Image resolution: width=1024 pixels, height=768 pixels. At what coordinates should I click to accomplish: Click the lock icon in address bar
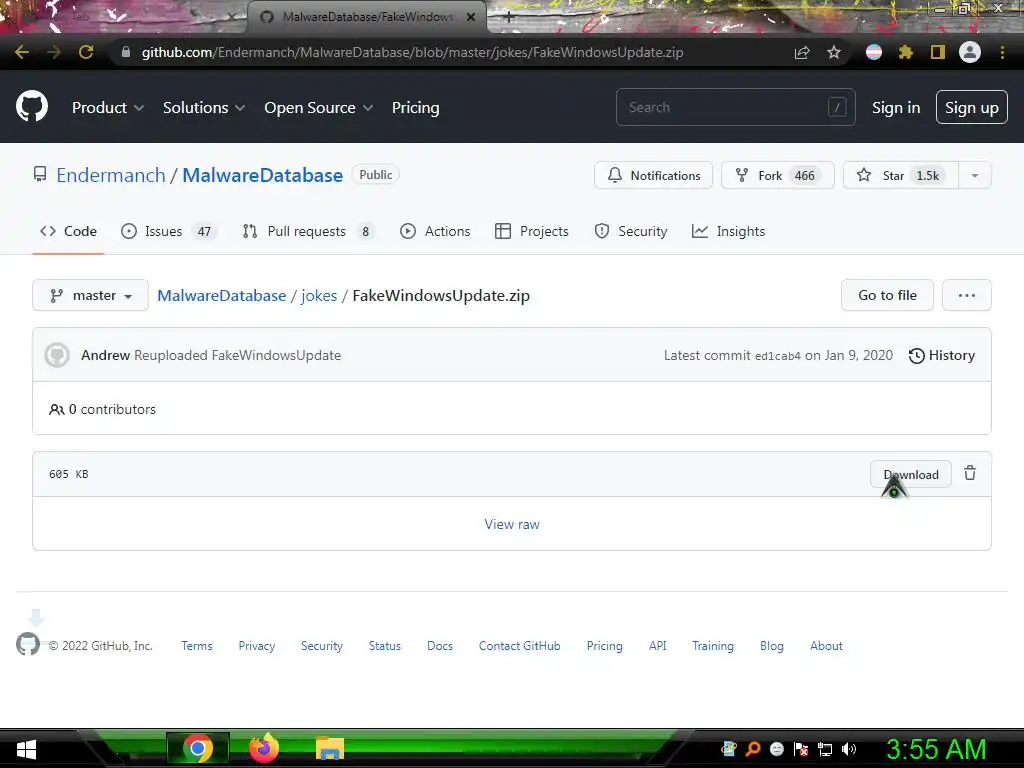coord(126,52)
